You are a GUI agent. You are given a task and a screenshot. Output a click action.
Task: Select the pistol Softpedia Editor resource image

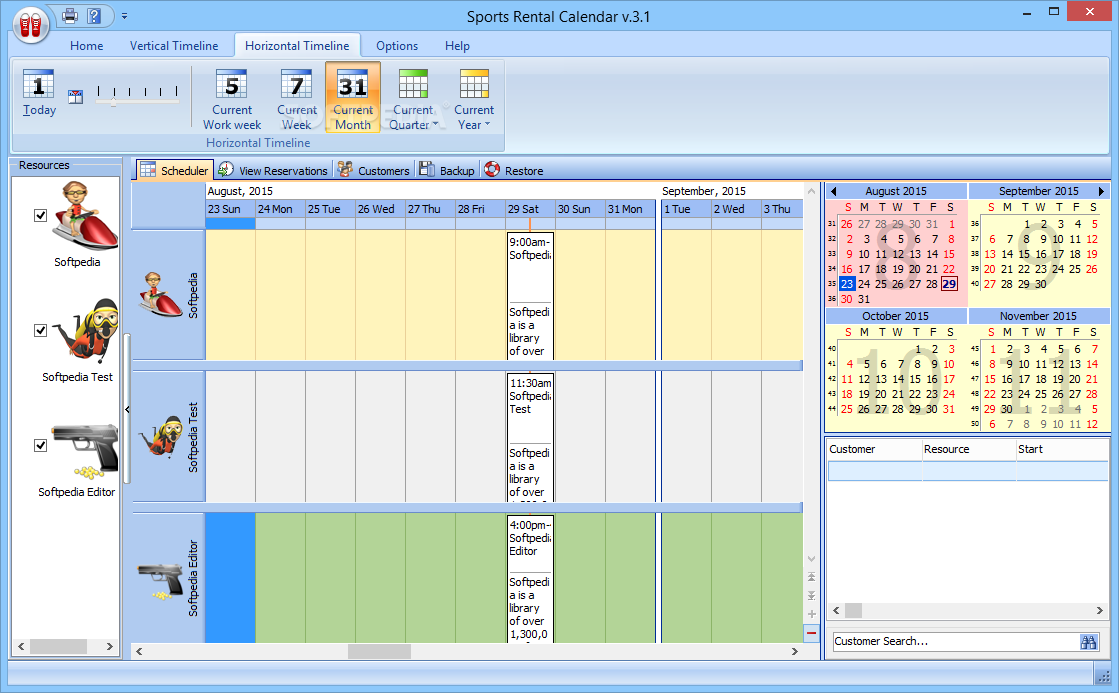pyautogui.click(x=86, y=451)
